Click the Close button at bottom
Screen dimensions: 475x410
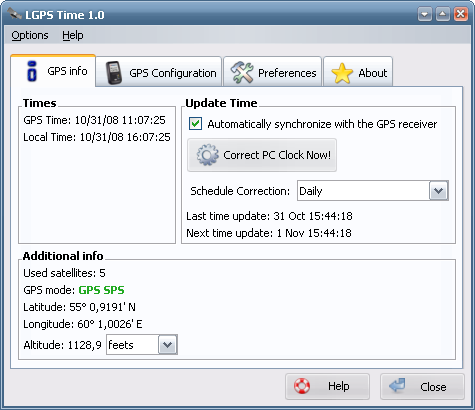click(422, 386)
